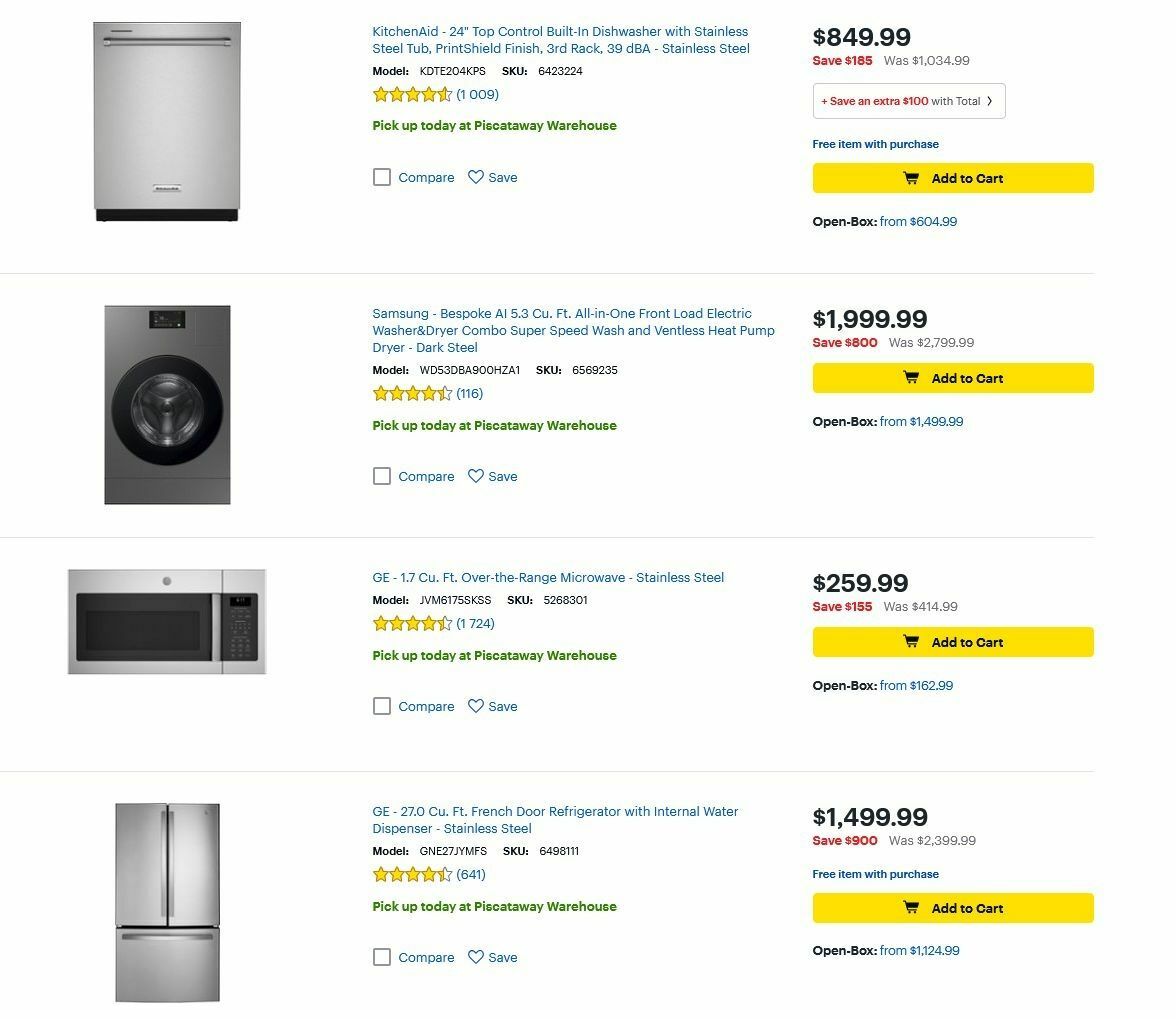Add KitchenAid dishwasher to cart
Screen dimensions: 1176x1019
click(953, 178)
